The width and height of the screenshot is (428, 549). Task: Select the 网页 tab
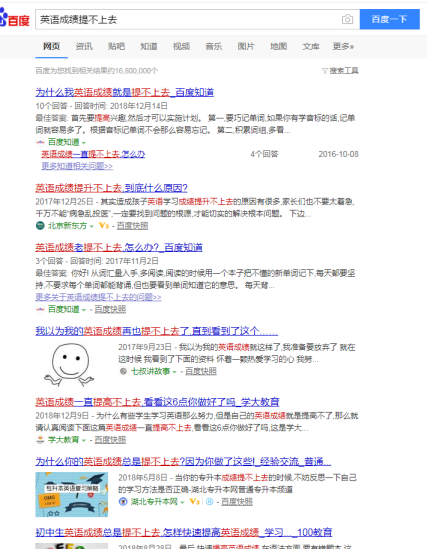coord(51,46)
